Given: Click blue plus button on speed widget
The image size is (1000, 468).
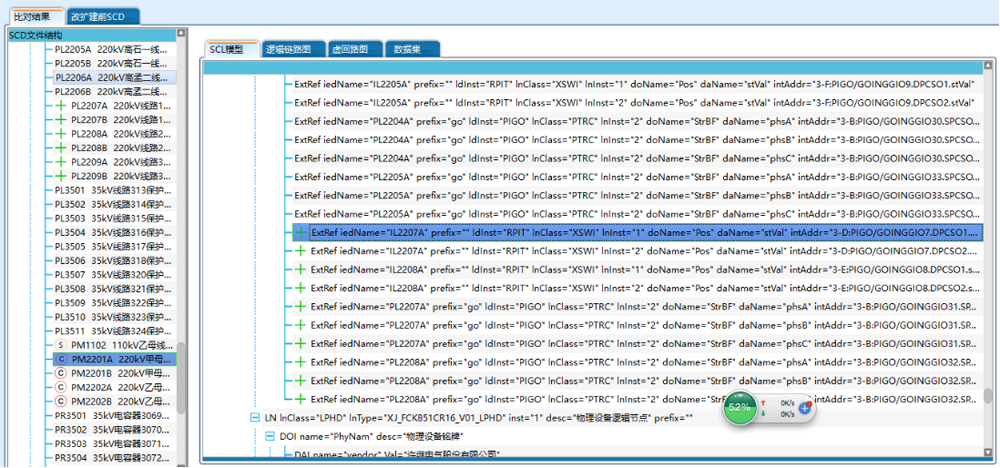Looking at the screenshot, I should [804, 408].
